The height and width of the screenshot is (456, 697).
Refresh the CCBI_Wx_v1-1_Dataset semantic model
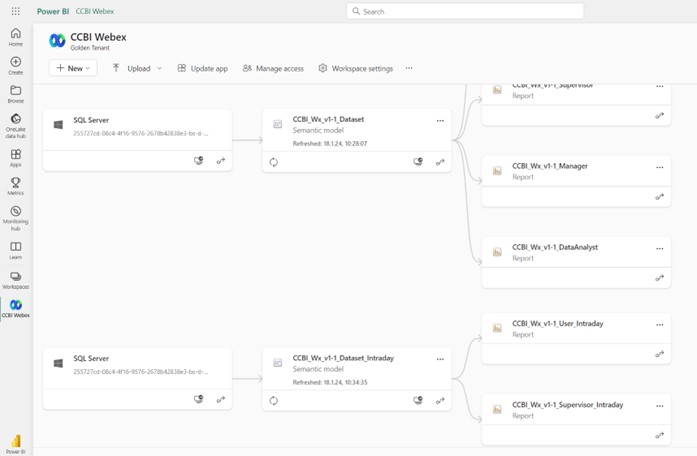274,162
